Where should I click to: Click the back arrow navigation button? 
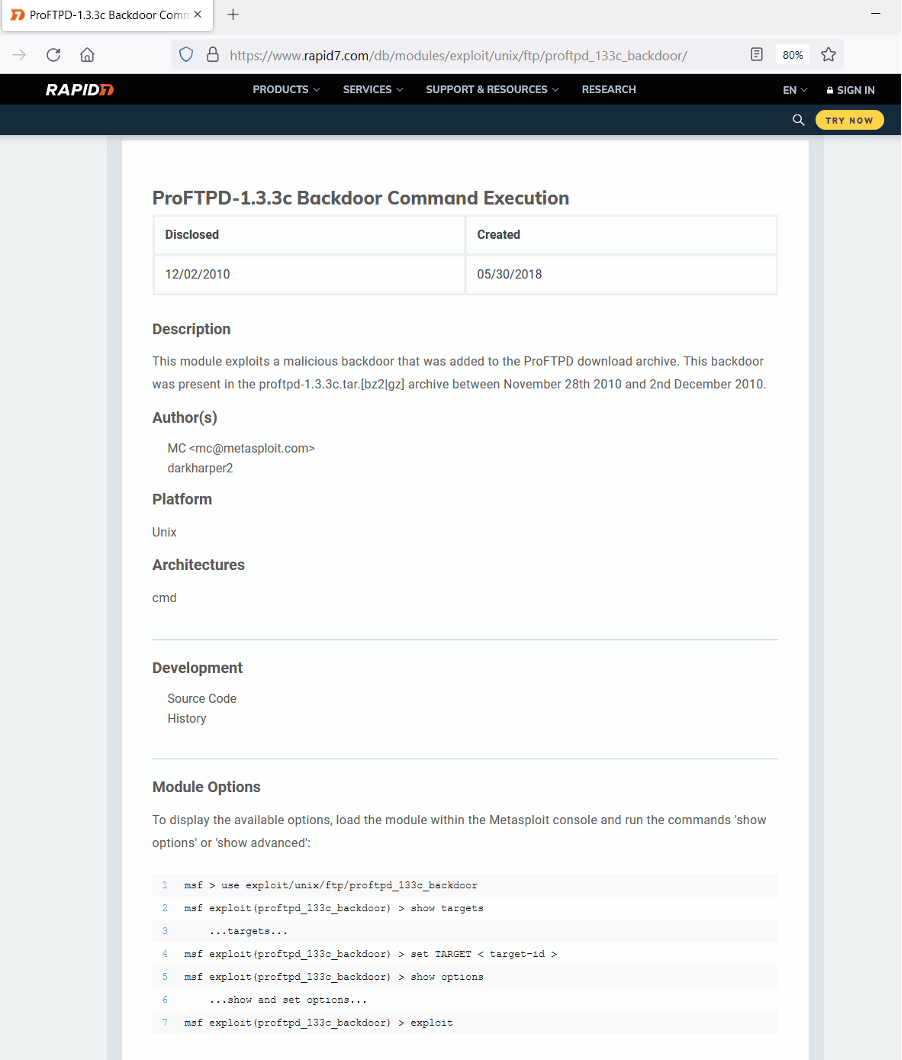(x=20, y=55)
